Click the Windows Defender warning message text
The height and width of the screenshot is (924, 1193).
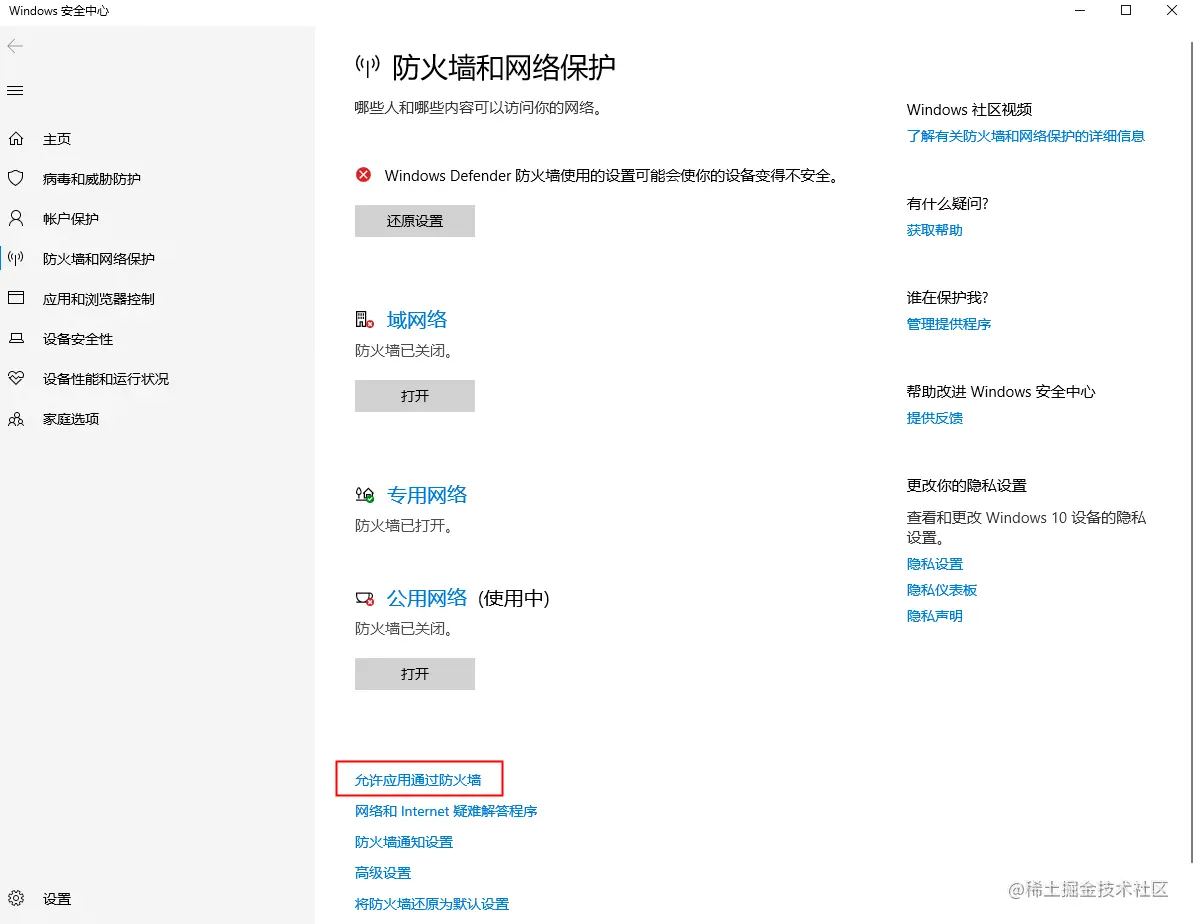pos(613,176)
